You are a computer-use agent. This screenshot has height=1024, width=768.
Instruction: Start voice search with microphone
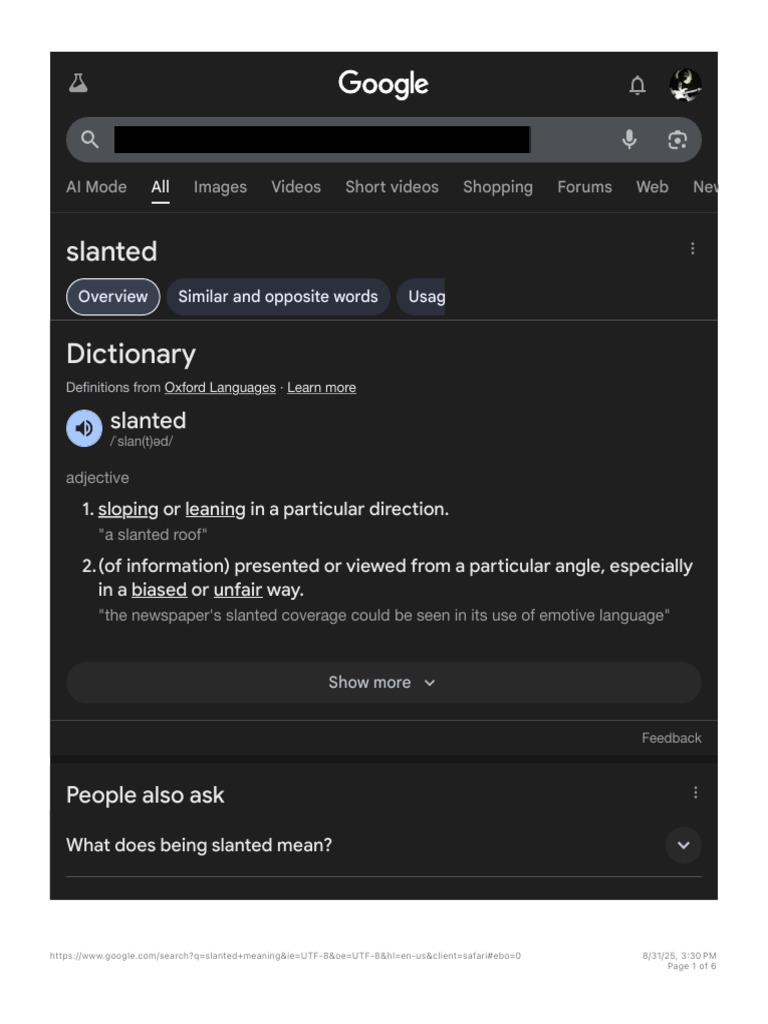coord(629,140)
